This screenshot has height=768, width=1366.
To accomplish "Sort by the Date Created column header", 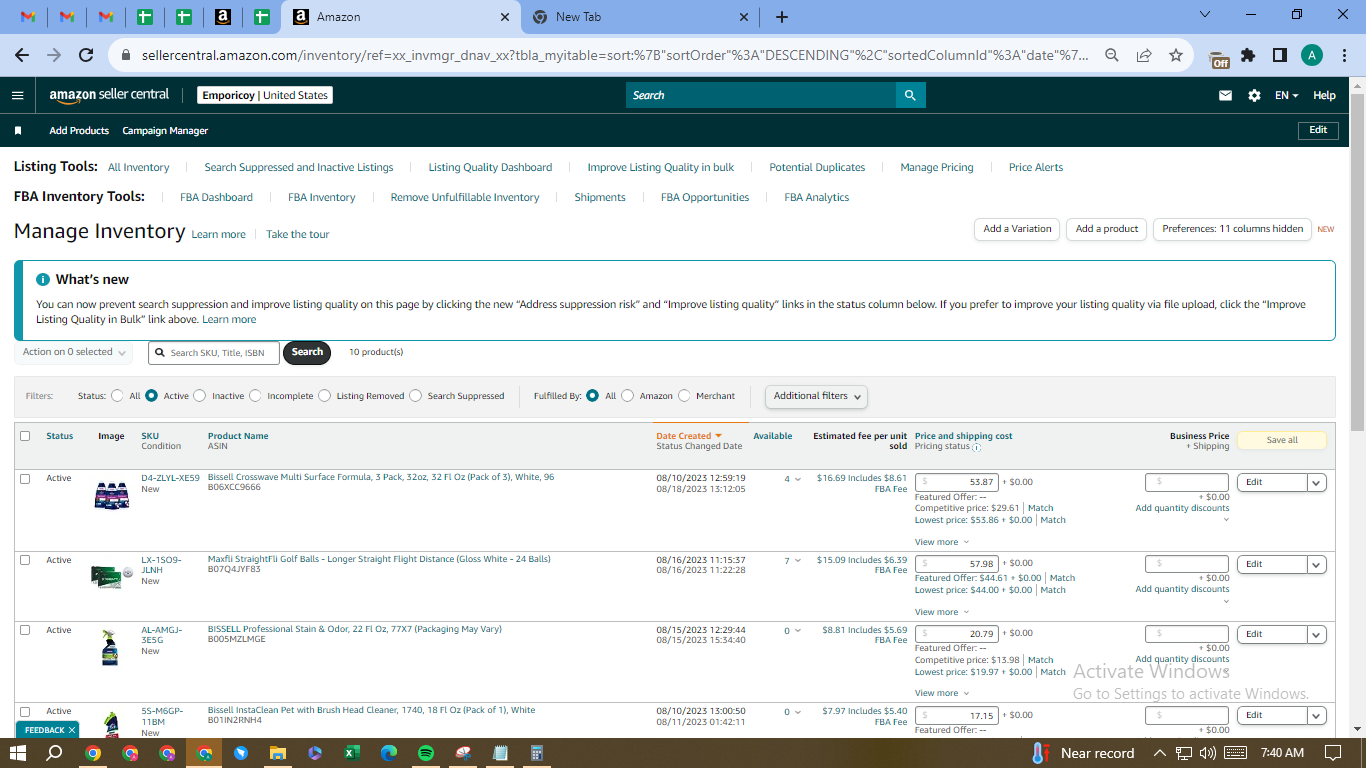I will [x=688, y=436].
